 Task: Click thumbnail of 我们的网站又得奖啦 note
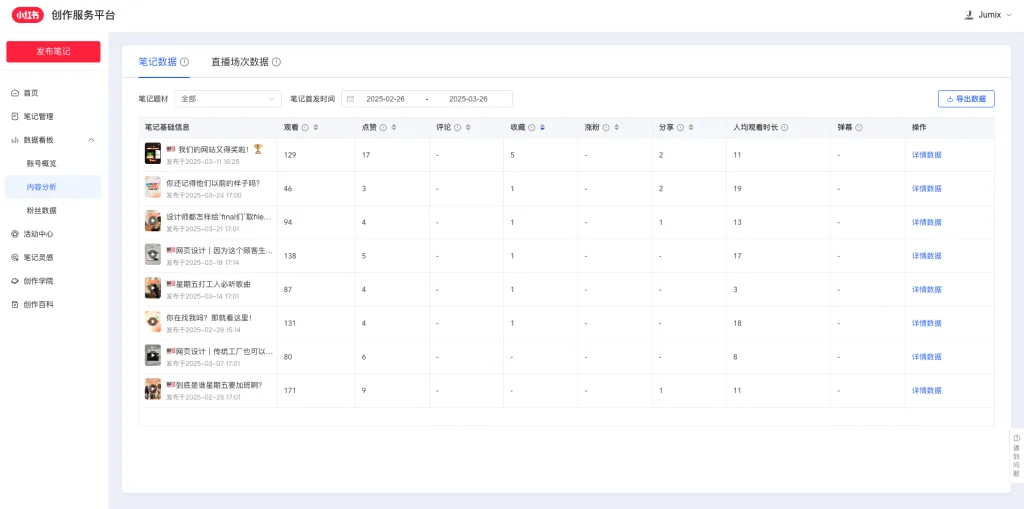[153, 154]
